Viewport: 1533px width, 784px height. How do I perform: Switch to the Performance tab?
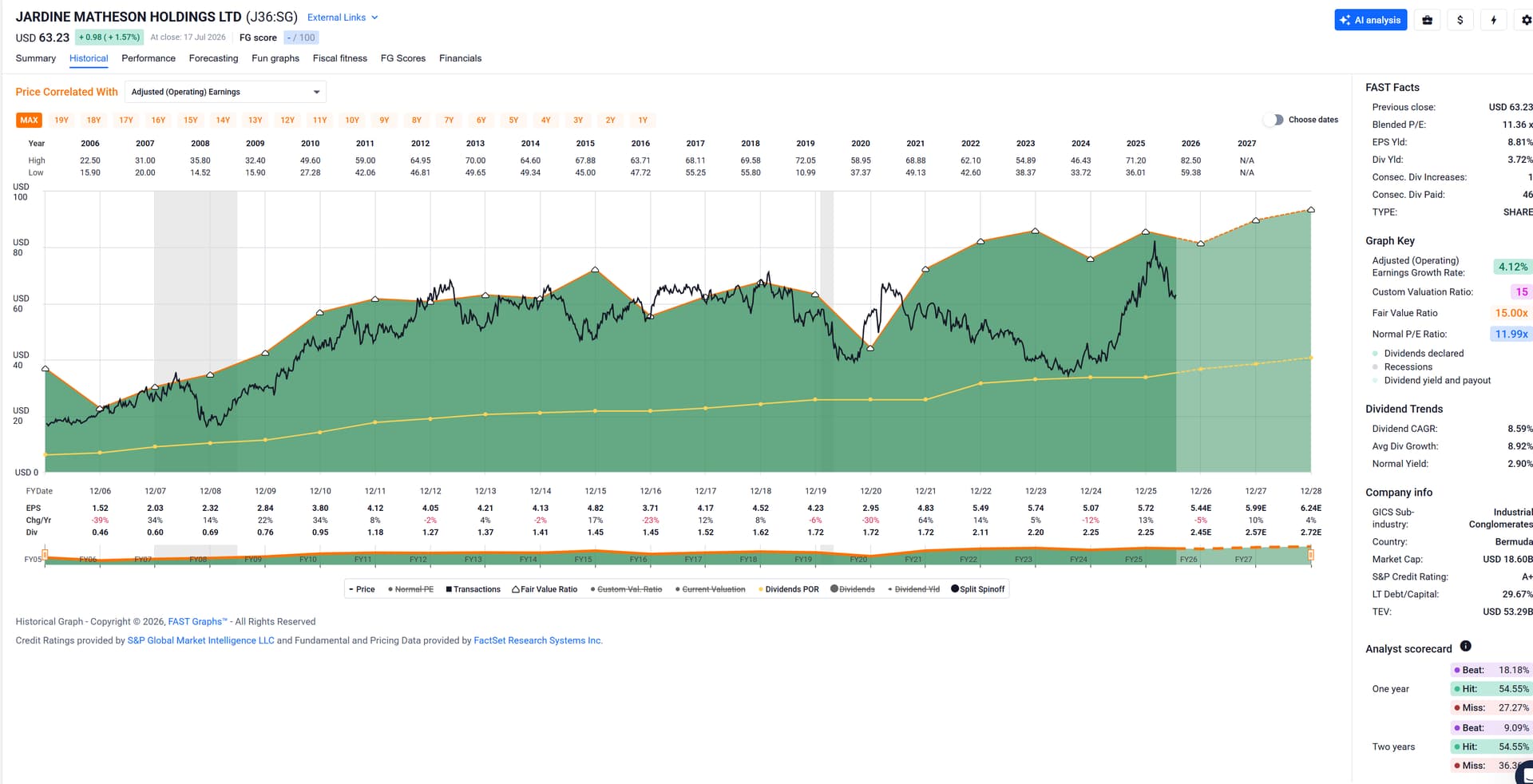coord(149,58)
